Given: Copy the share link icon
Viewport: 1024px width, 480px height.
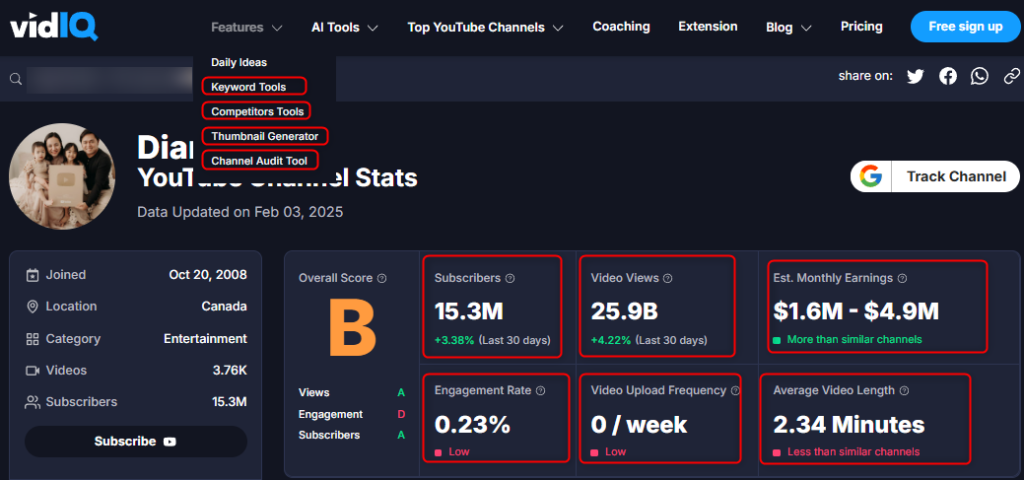Looking at the screenshot, I should click(1012, 76).
